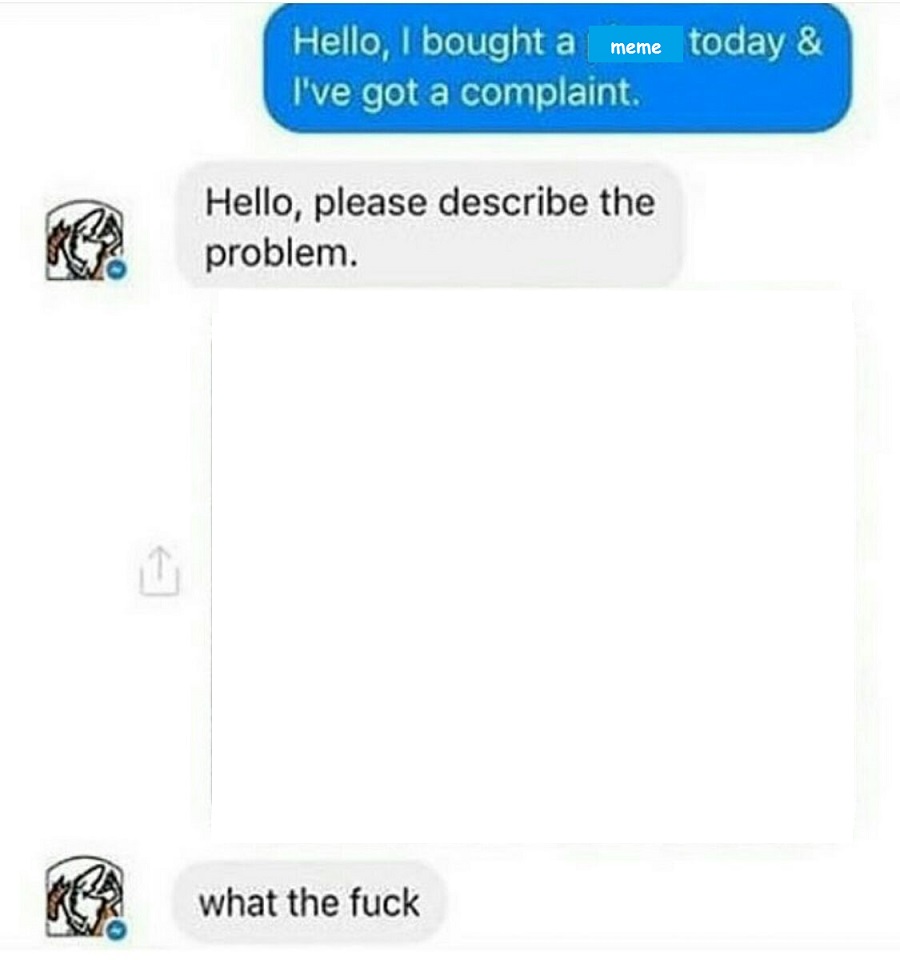Click the 'meme' label in the blue message
900x960 pixels.
(636, 47)
